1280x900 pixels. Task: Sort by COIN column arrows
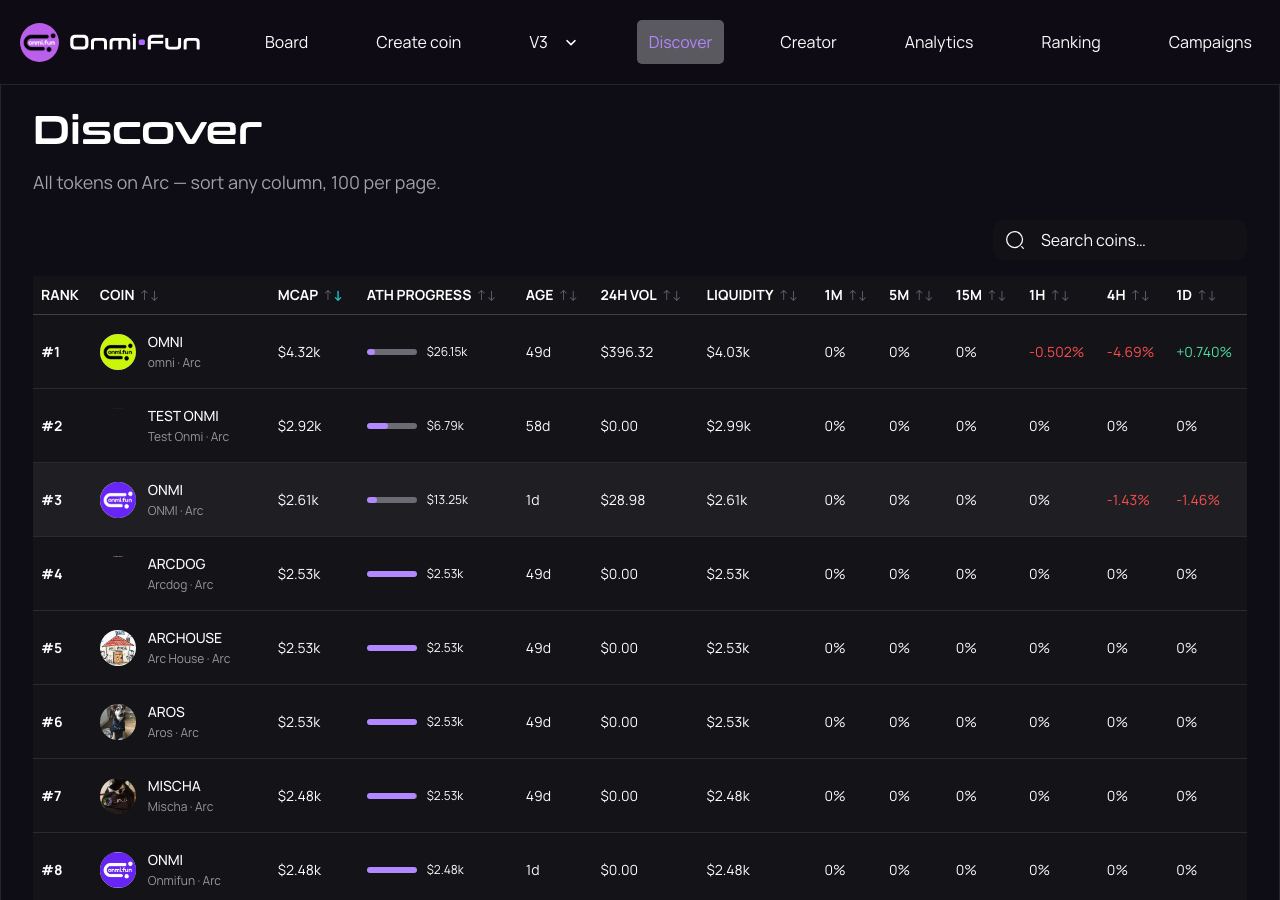[150, 295]
